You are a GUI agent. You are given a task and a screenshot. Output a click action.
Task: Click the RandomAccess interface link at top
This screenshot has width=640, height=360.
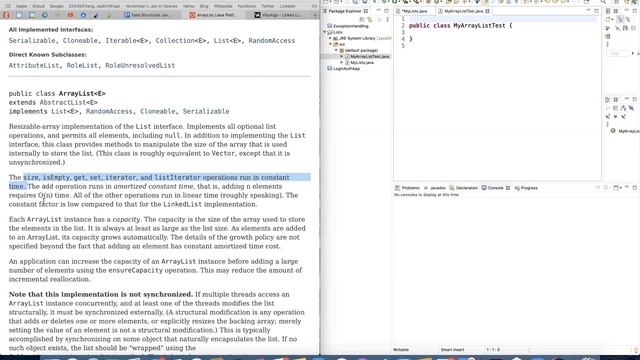[271, 40]
